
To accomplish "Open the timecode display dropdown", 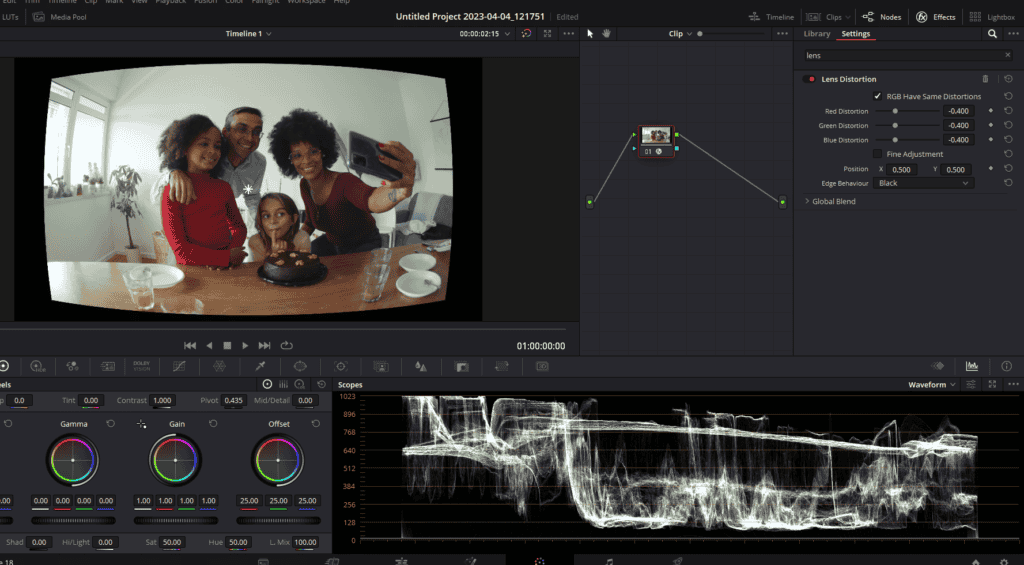I will pyautogui.click(x=507, y=34).
